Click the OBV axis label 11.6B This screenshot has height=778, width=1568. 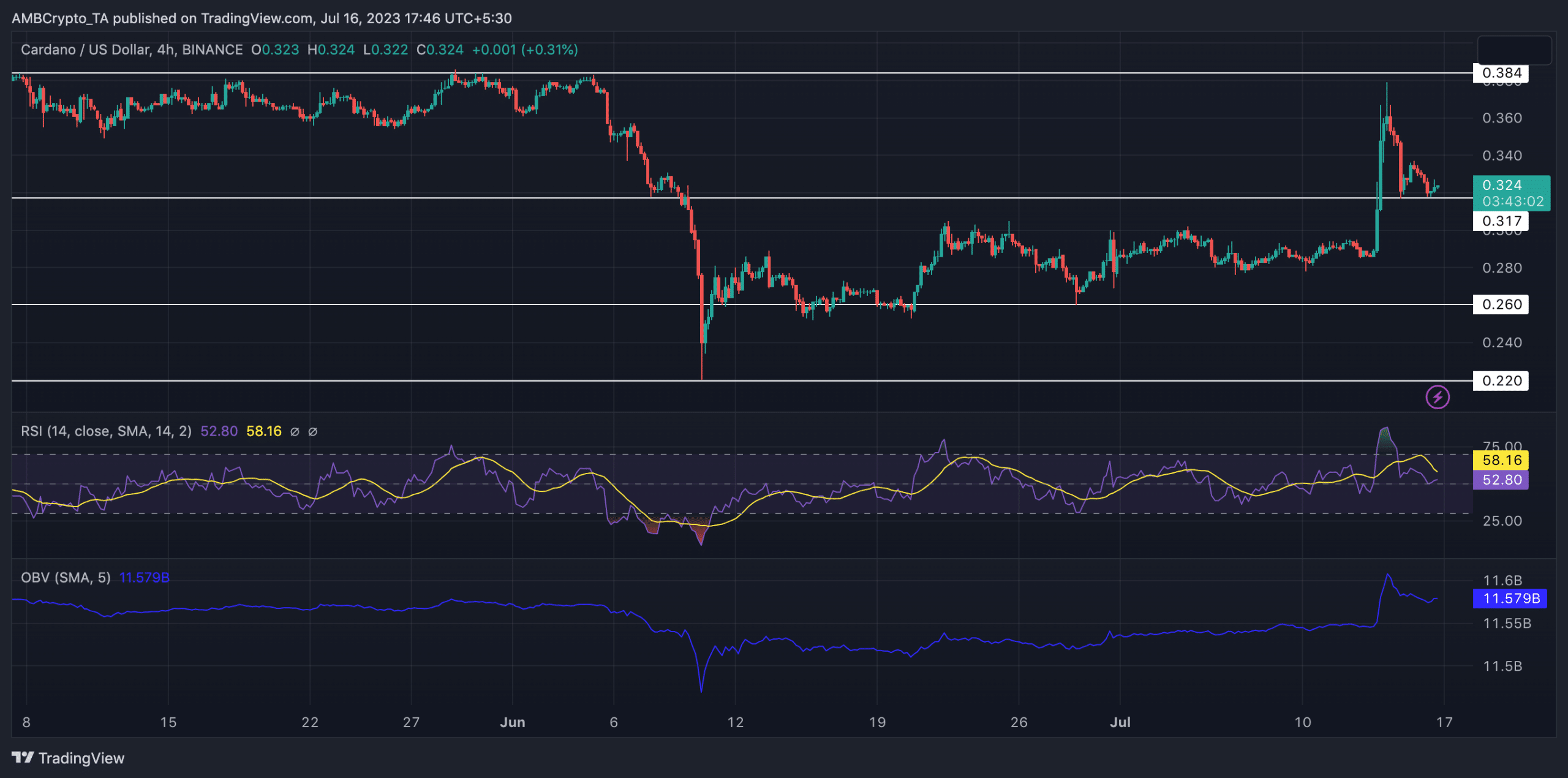tap(1502, 580)
